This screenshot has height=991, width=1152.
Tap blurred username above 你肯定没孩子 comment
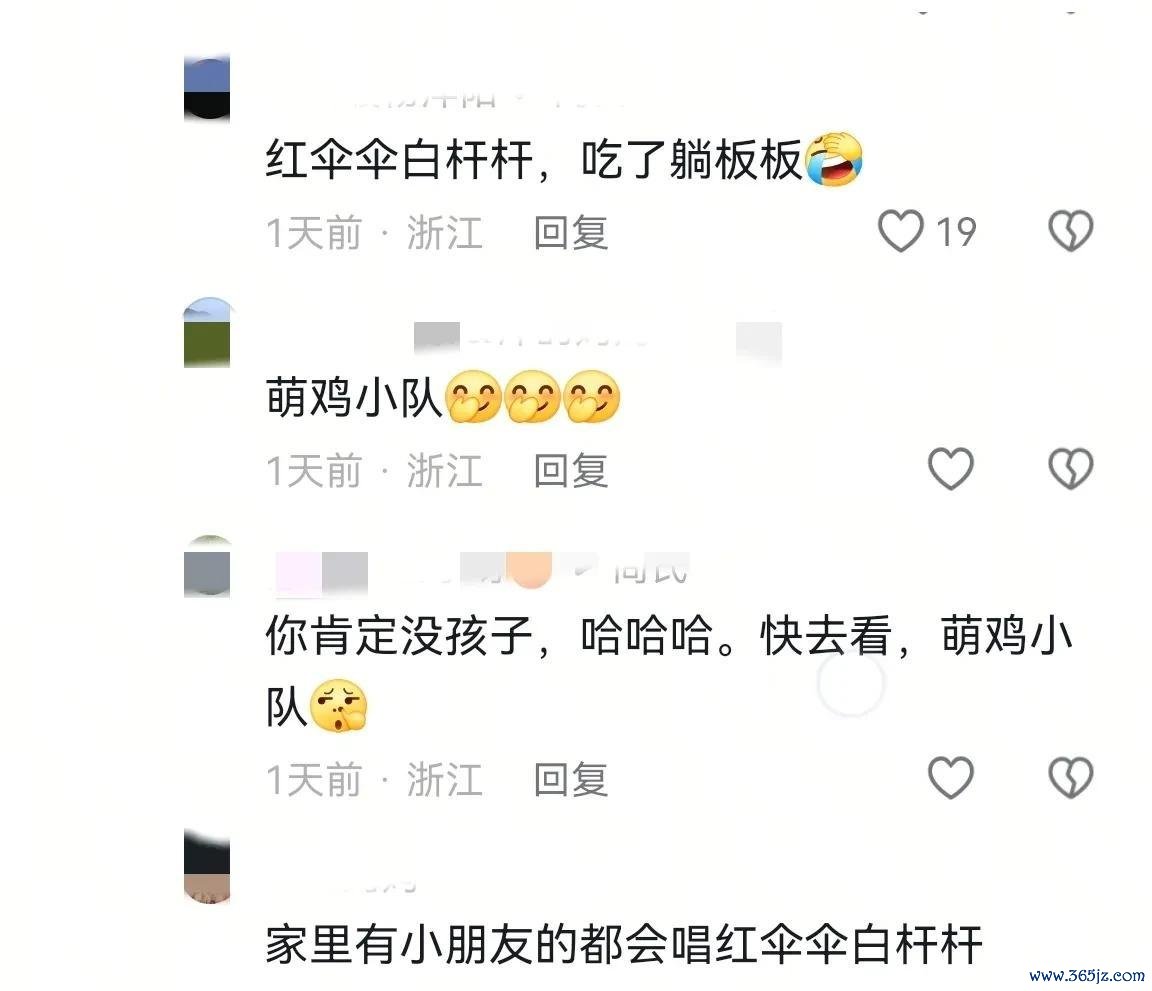click(481, 570)
